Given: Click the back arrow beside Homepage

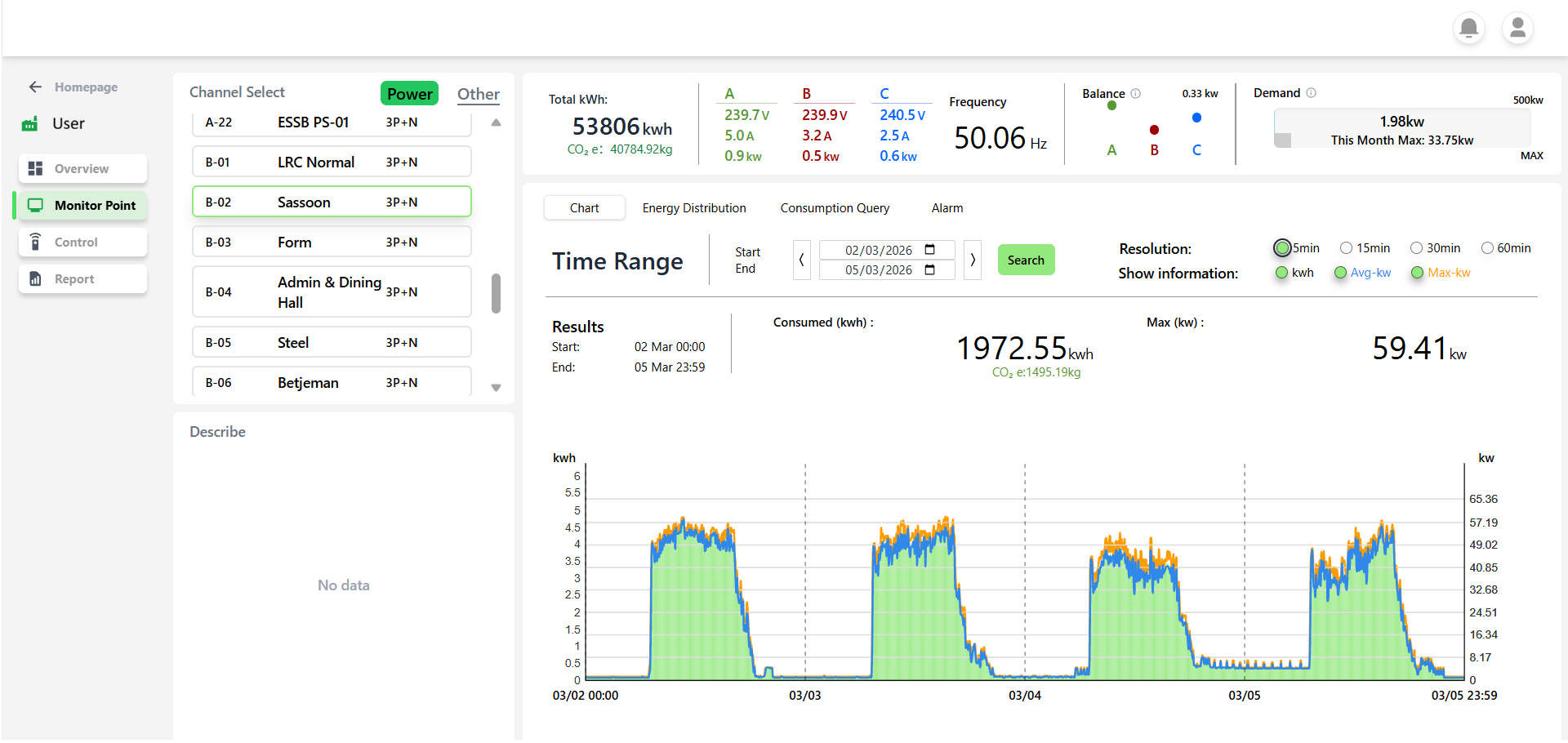Looking at the screenshot, I should [35, 87].
